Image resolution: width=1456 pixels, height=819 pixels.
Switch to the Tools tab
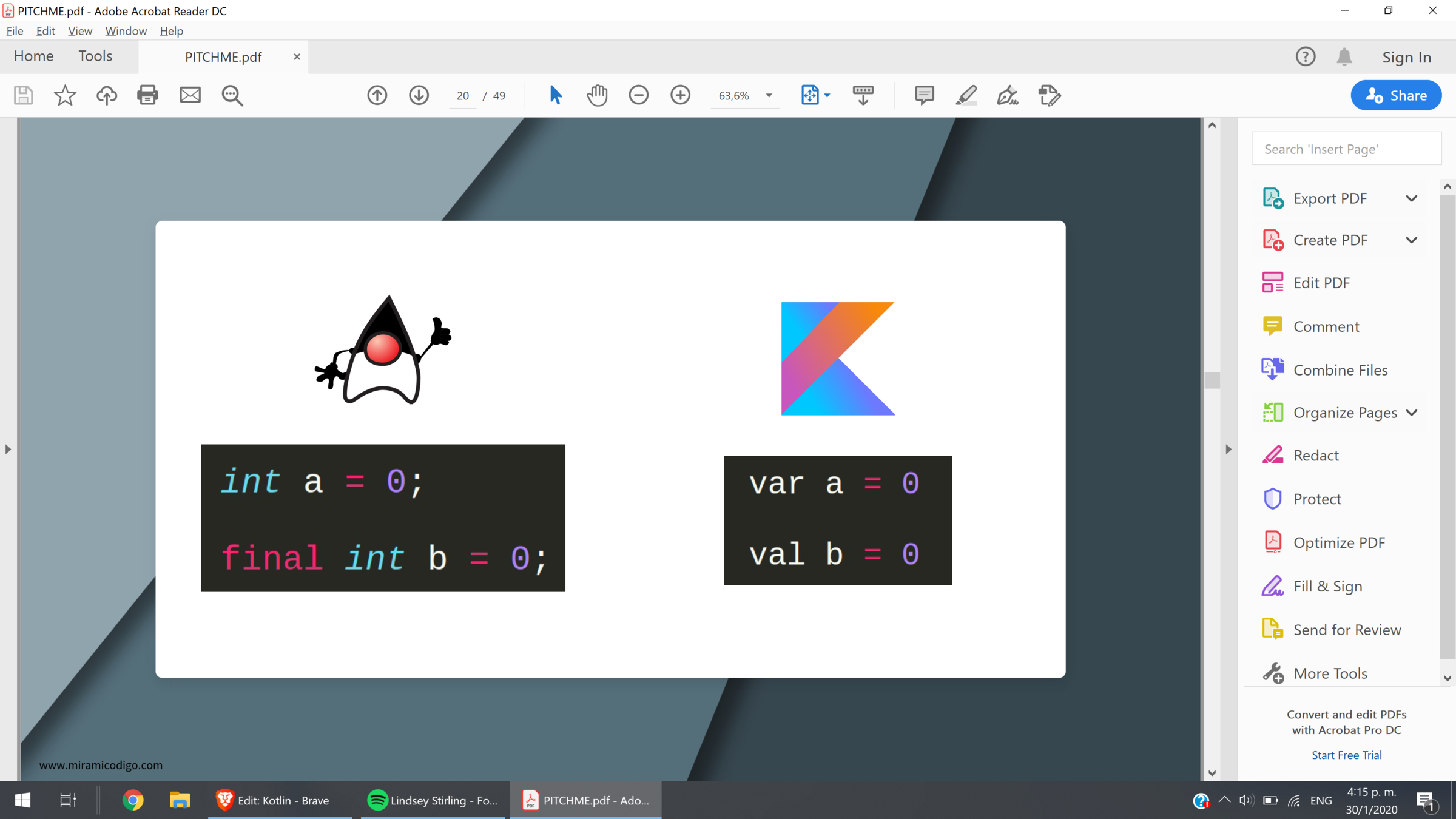click(x=95, y=56)
